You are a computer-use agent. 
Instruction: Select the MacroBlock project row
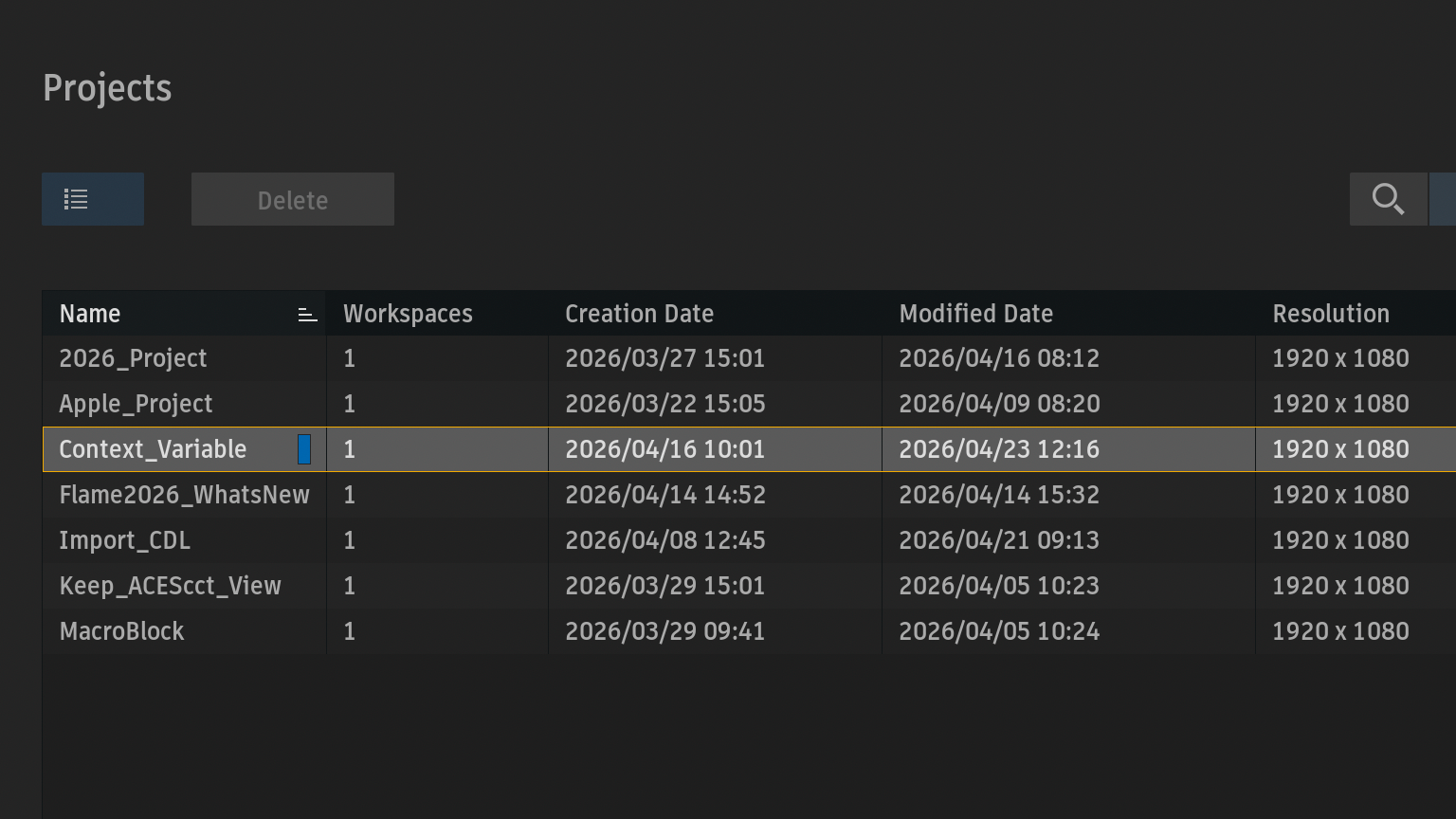[x=121, y=631]
